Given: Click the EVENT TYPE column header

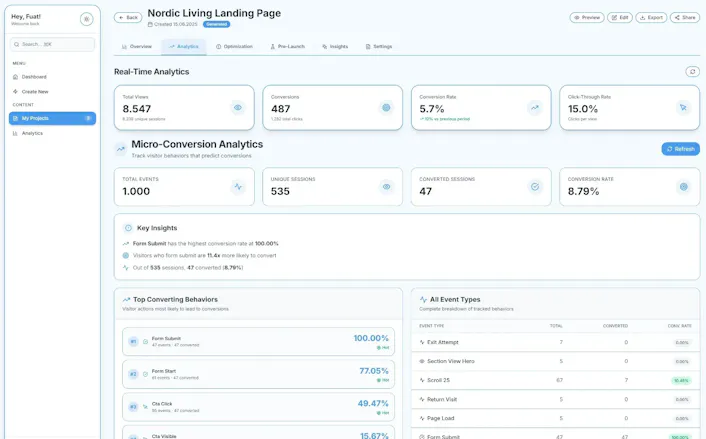Looking at the screenshot, I should pyautogui.click(x=431, y=326).
